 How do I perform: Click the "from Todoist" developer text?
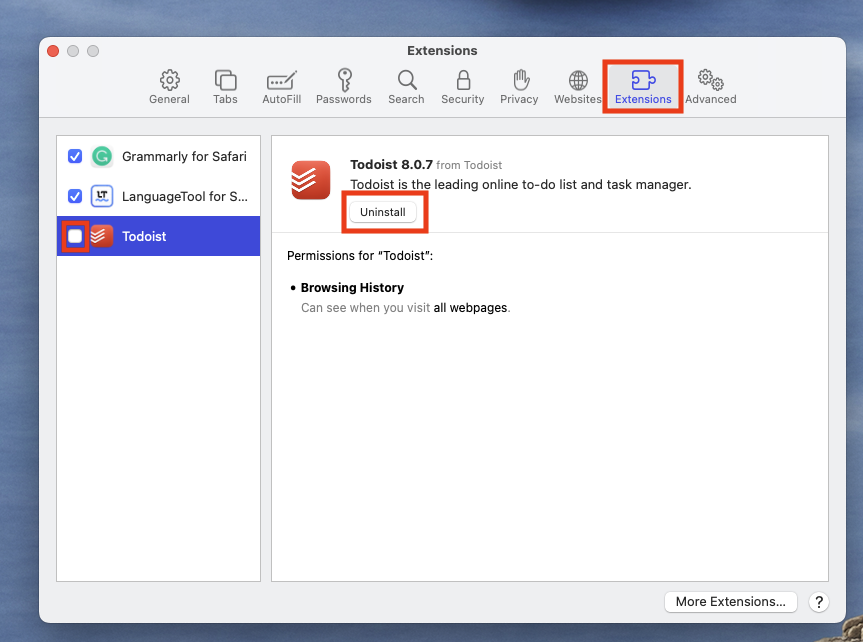pyautogui.click(x=469, y=165)
